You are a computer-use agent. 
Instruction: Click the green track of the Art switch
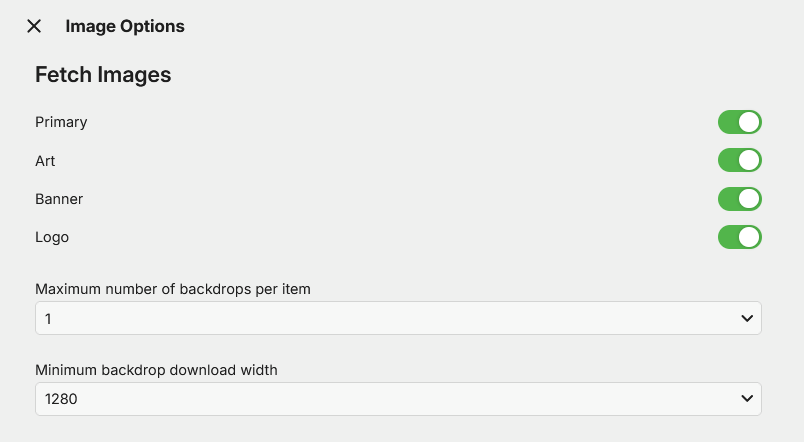click(x=727, y=160)
